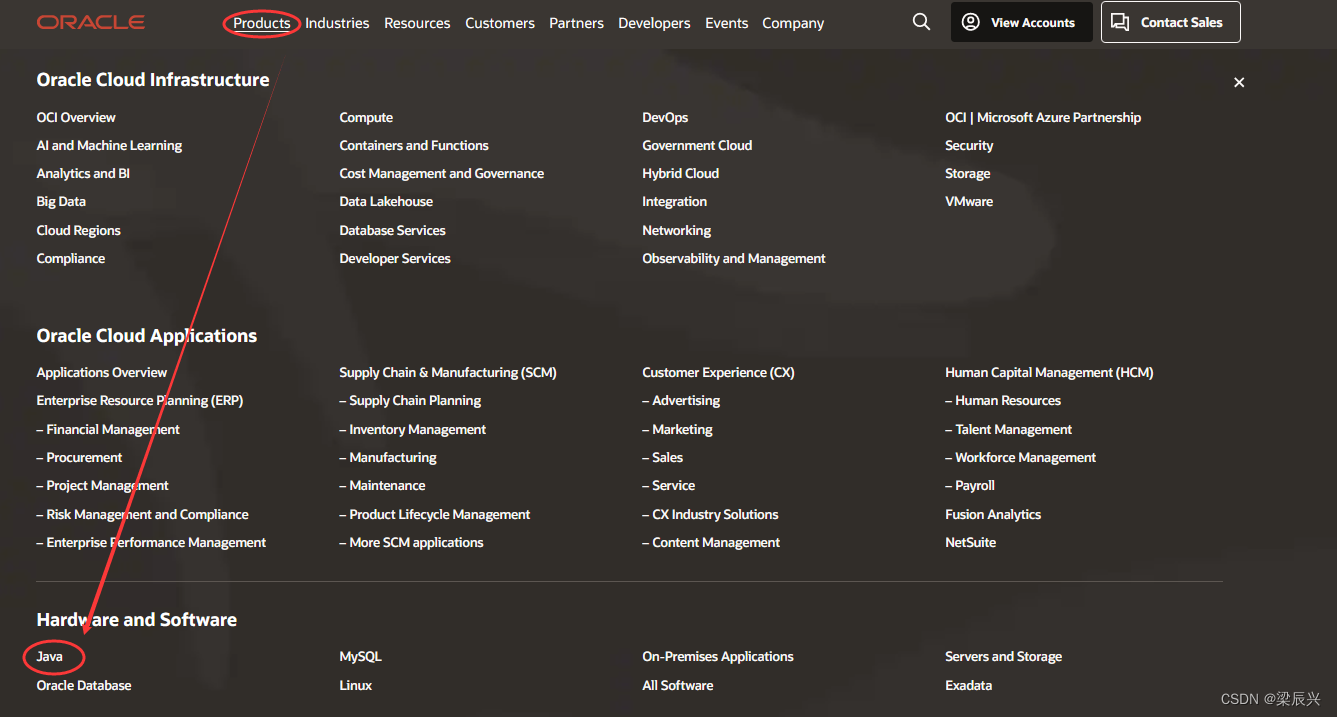Open the Oracle Cloud Infrastructure heading link
The width and height of the screenshot is (1337, 717).
coord(153,80)
